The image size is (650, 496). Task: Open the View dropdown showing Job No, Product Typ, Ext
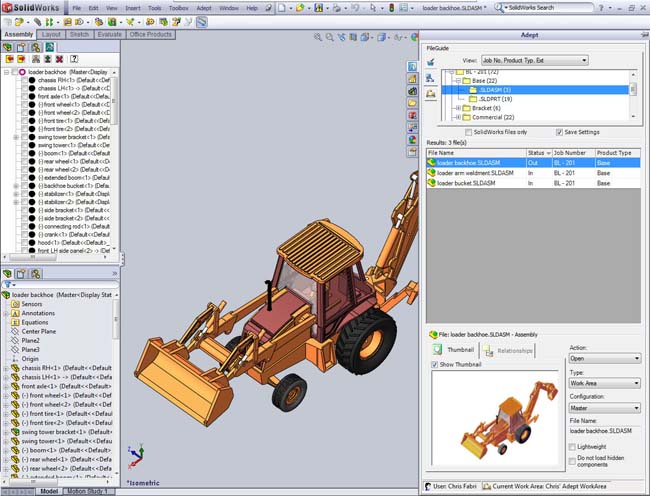pyautogui.click(x=535, y=60)
